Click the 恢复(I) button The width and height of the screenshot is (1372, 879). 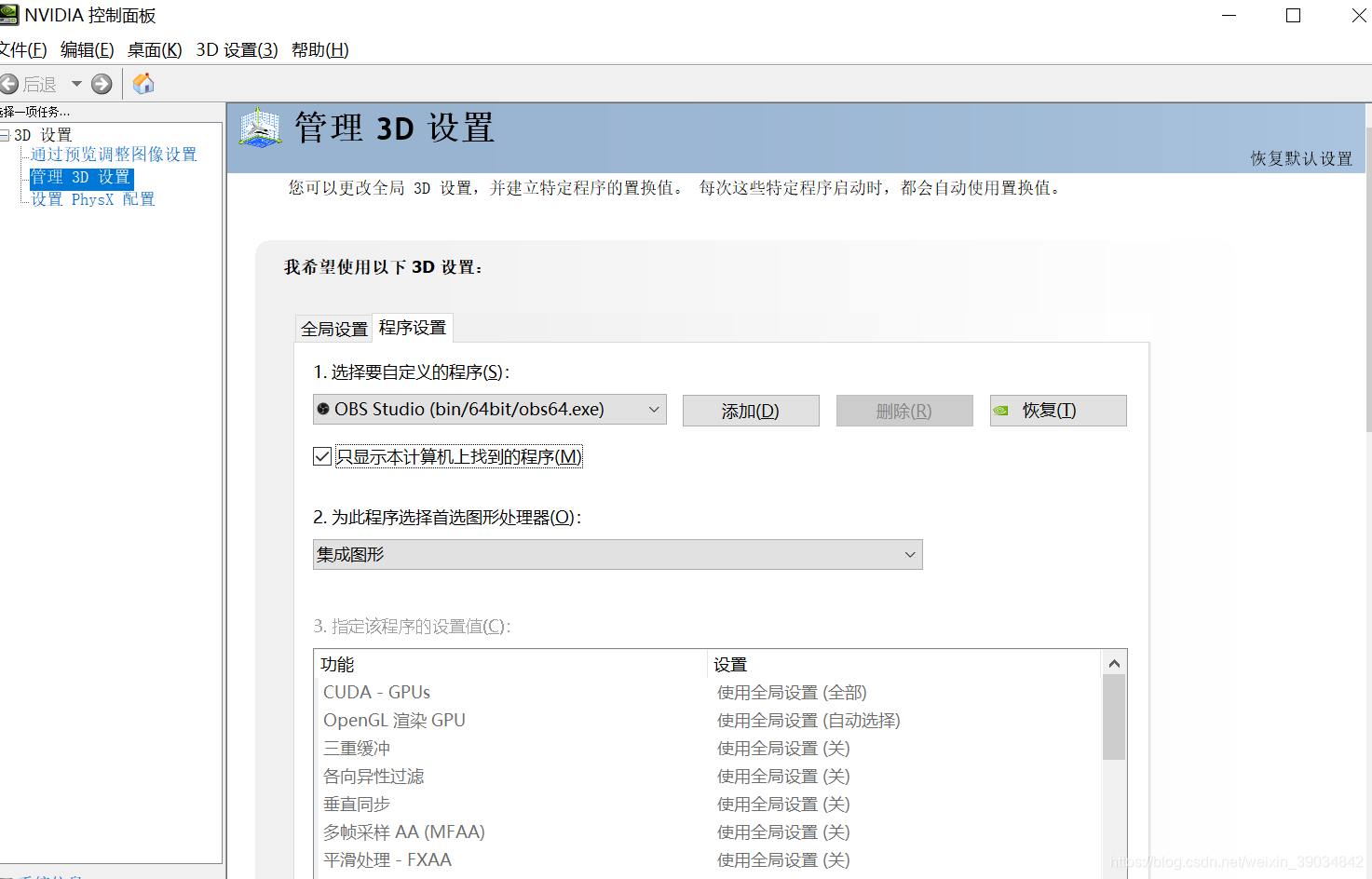point(1058,411)
